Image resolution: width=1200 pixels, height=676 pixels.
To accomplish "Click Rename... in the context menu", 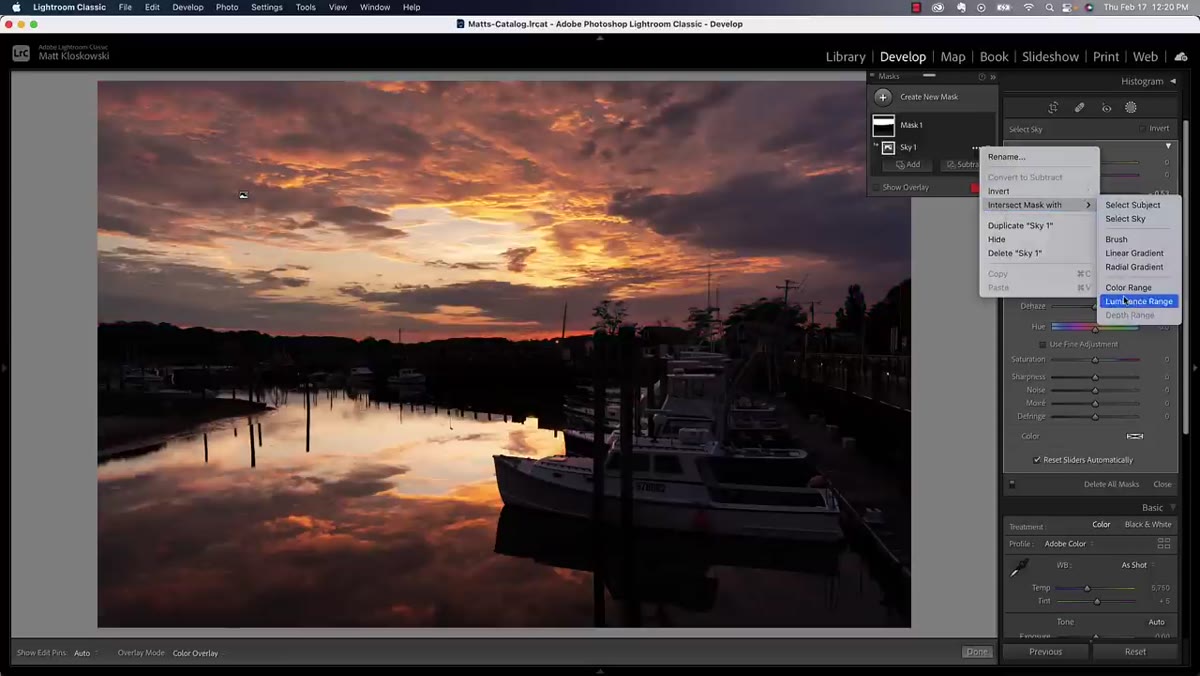I will pos(1006,157).
